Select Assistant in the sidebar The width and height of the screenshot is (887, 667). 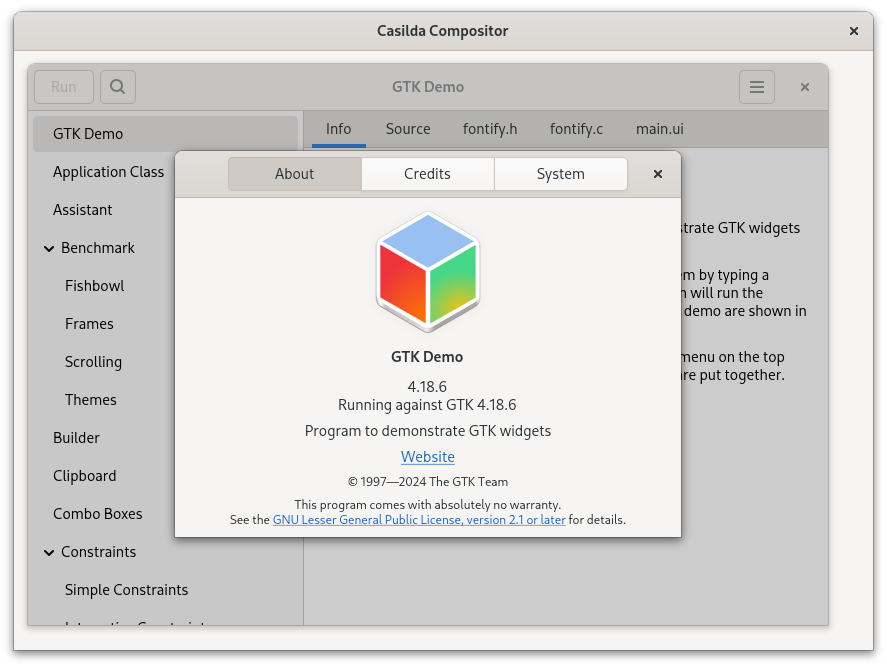pos(83,210)
